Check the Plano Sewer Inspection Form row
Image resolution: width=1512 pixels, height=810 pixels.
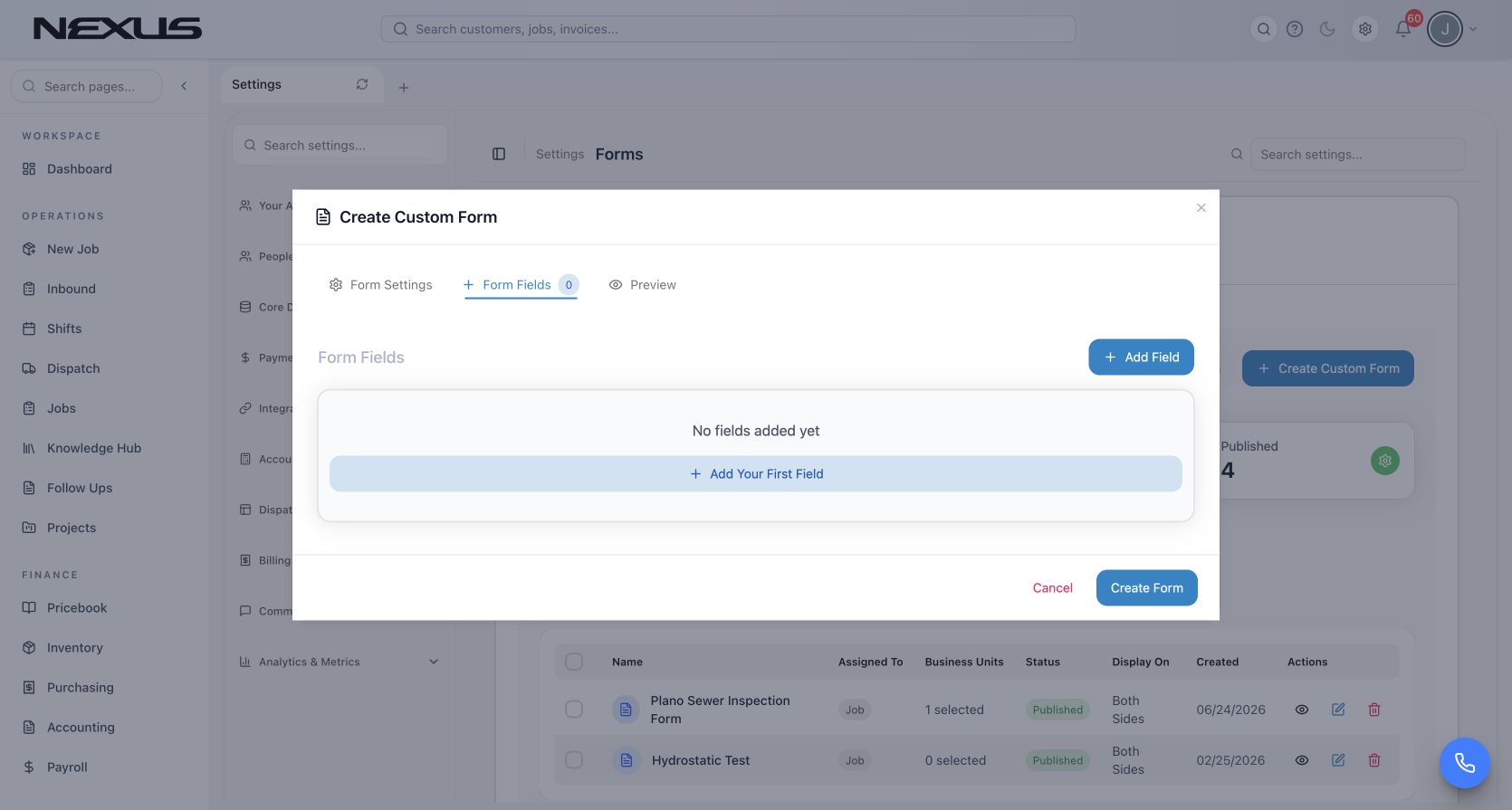(x=574, y=710)
